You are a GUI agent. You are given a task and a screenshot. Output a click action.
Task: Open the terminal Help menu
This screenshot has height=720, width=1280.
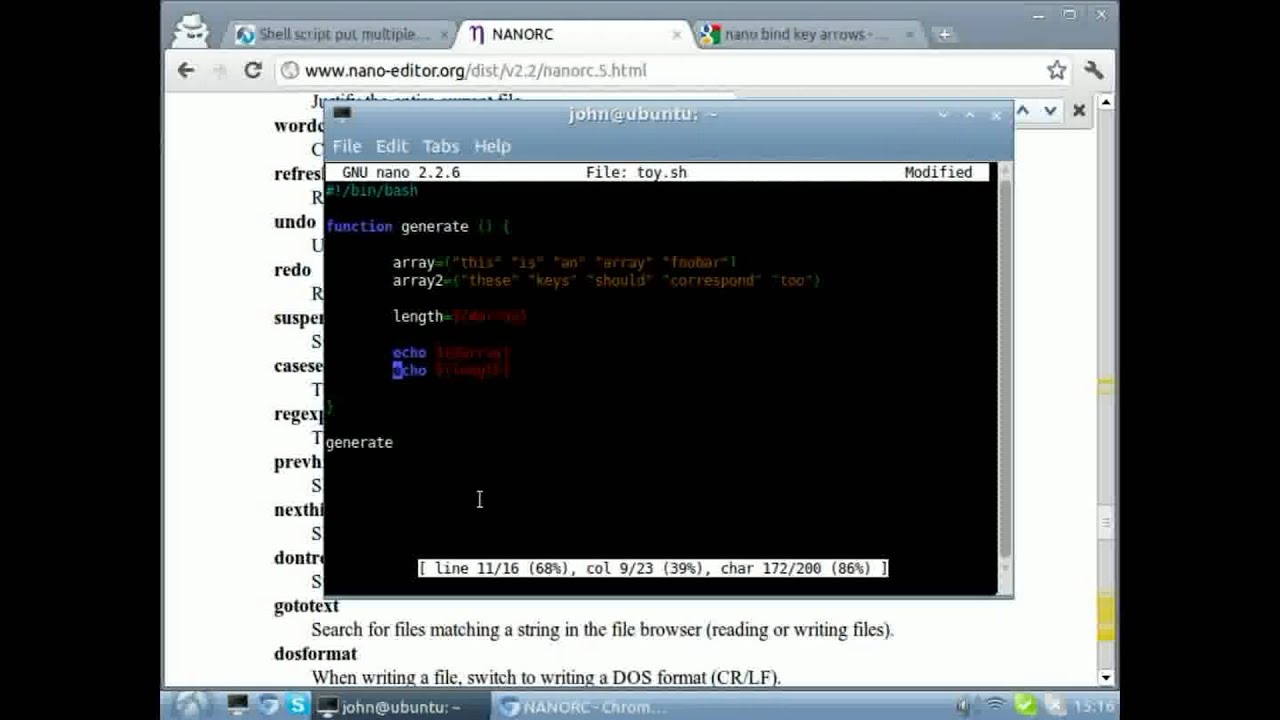492,146
